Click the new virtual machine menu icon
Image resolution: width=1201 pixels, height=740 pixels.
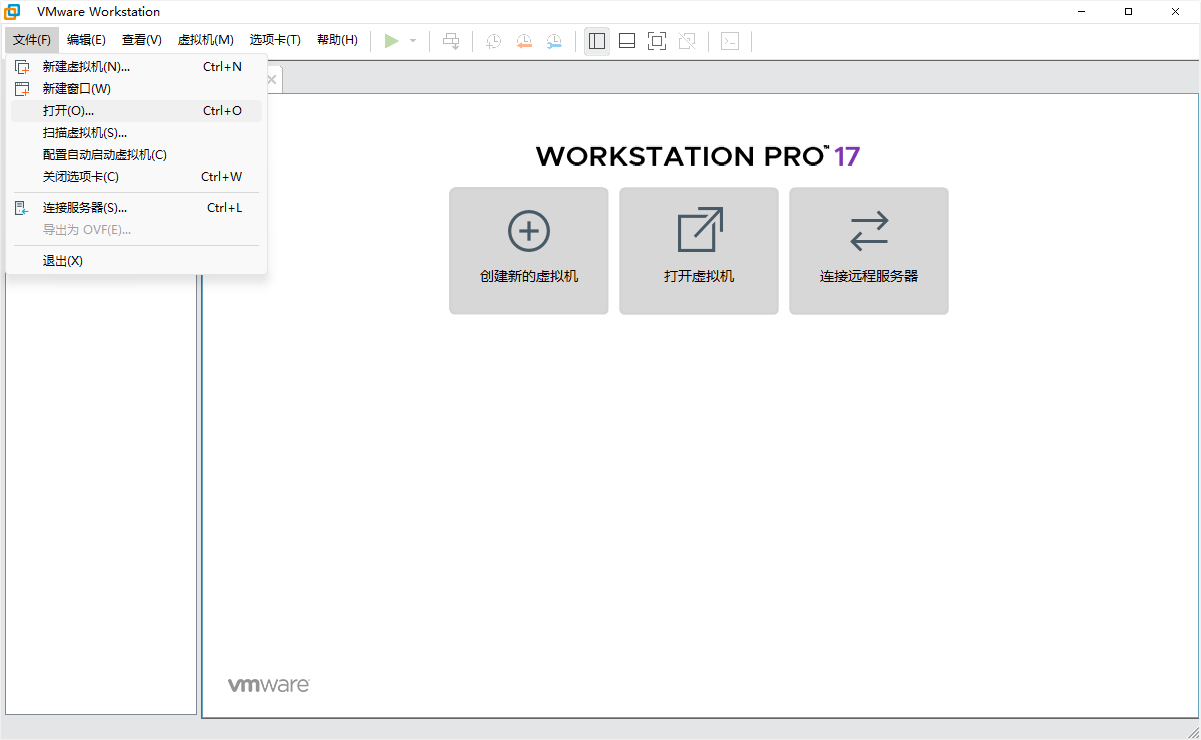point(23,67)
